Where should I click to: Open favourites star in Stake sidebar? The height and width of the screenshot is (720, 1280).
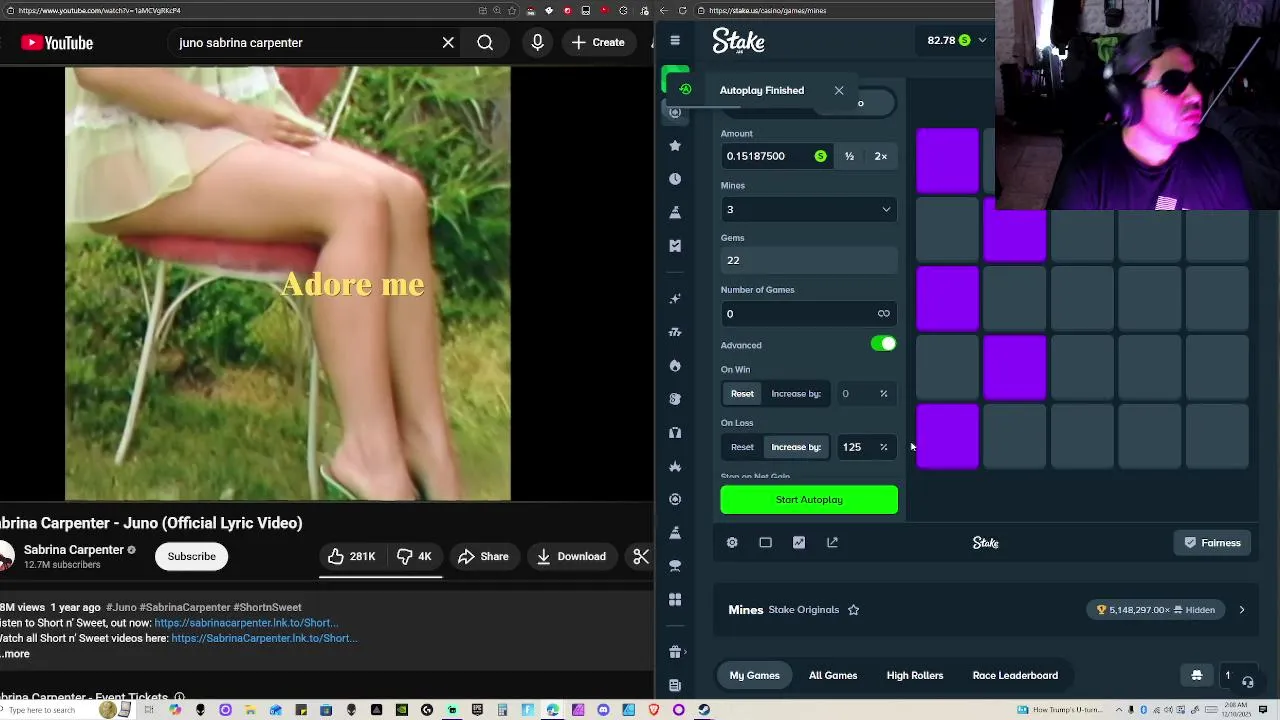point(675,146)
